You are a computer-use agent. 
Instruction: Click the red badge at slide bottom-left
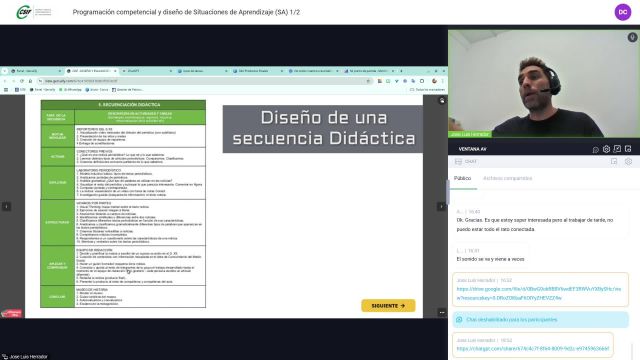tap(11, 313)
